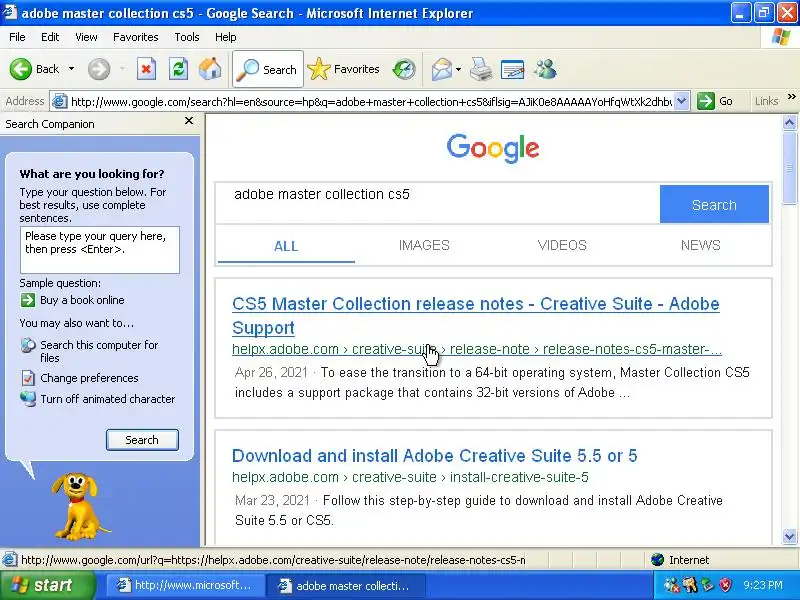Viewport: 800px width, 600px height.
Task: Open the Tools menu
Action: 187,37
